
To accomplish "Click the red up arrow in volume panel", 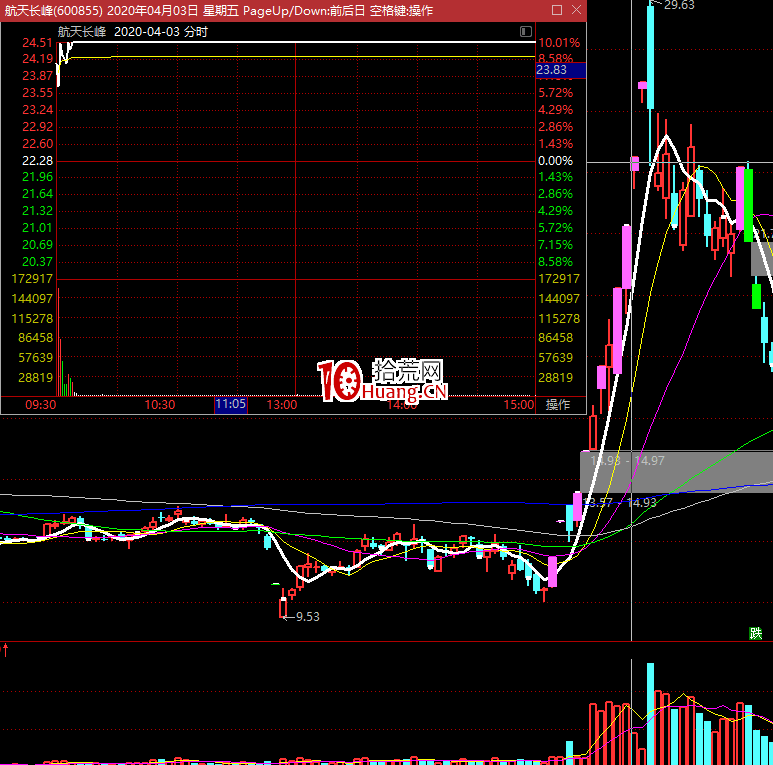I will tap(5, 650).
